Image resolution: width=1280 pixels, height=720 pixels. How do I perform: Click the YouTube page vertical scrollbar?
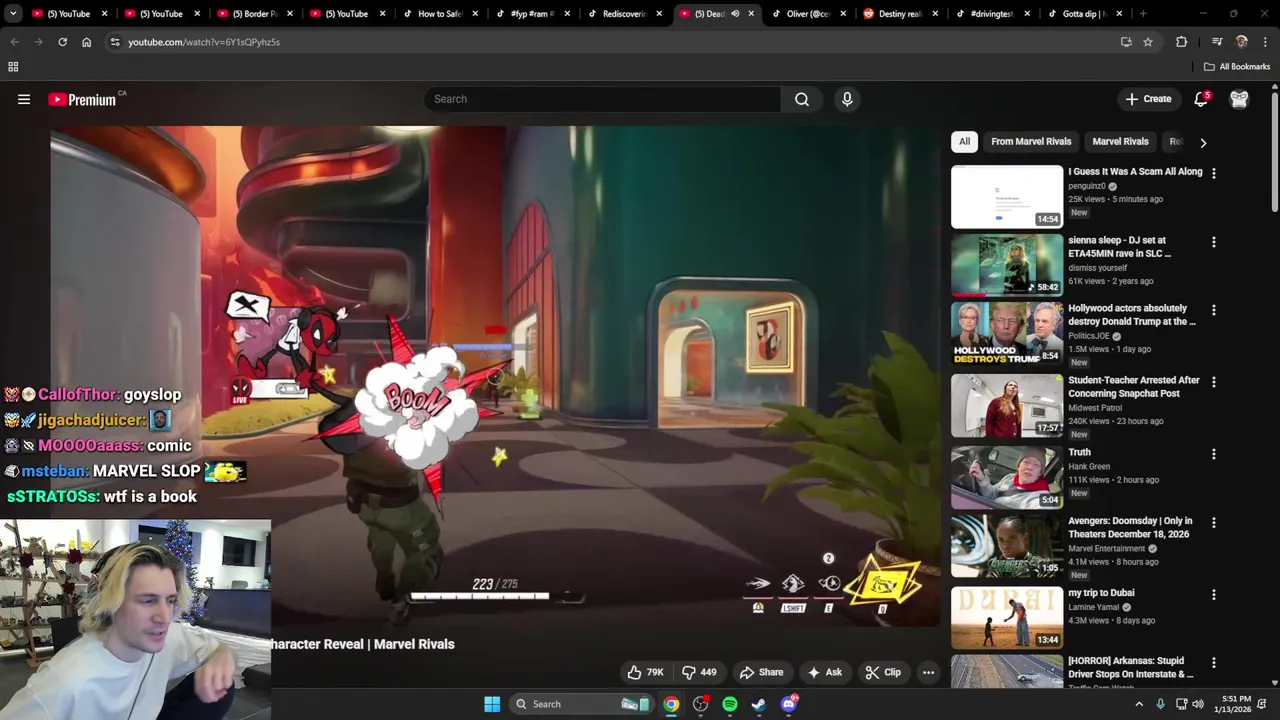(1275, 150)
